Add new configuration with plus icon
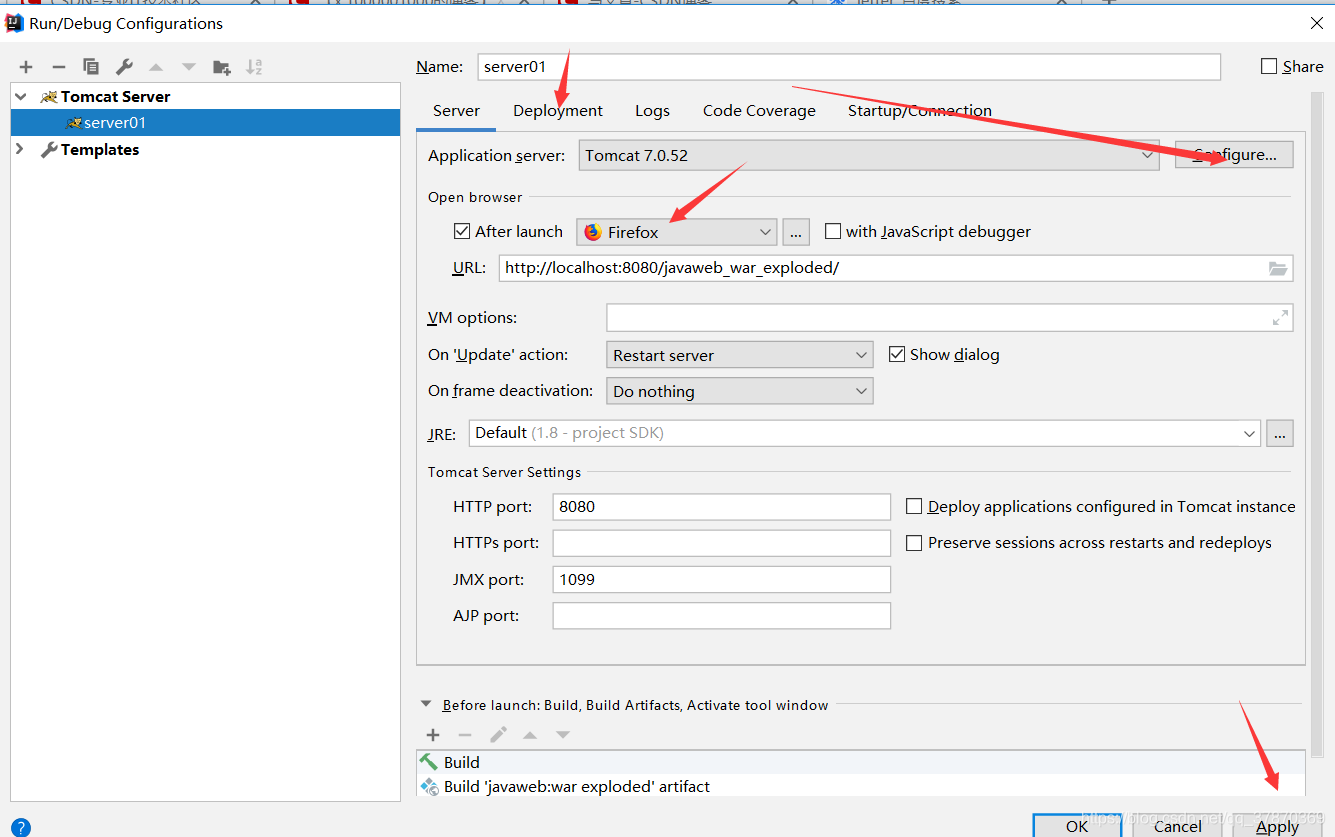The image size is (1335, 837). click(x=26, y=67)
